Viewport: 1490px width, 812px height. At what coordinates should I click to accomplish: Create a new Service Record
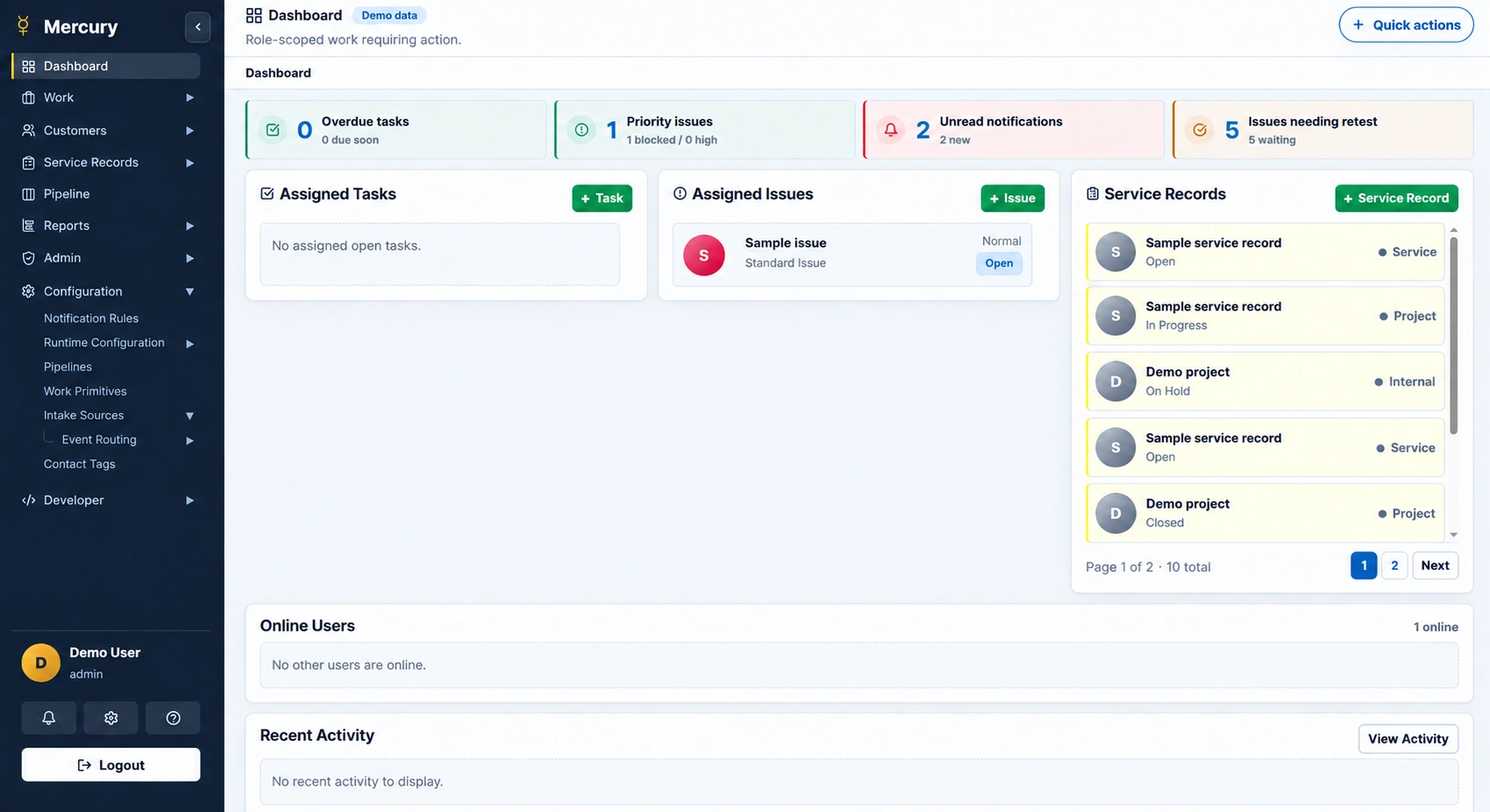point(1396,198)
